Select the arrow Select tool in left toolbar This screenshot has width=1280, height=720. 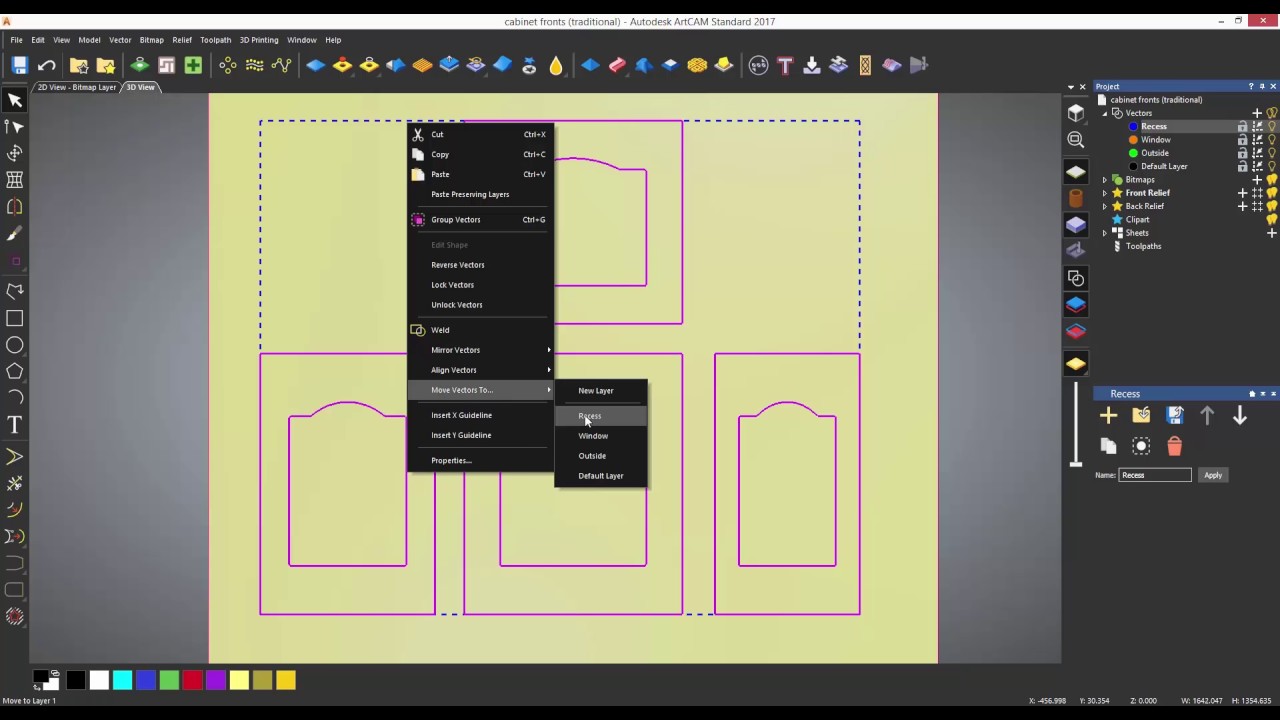[15, 100]
